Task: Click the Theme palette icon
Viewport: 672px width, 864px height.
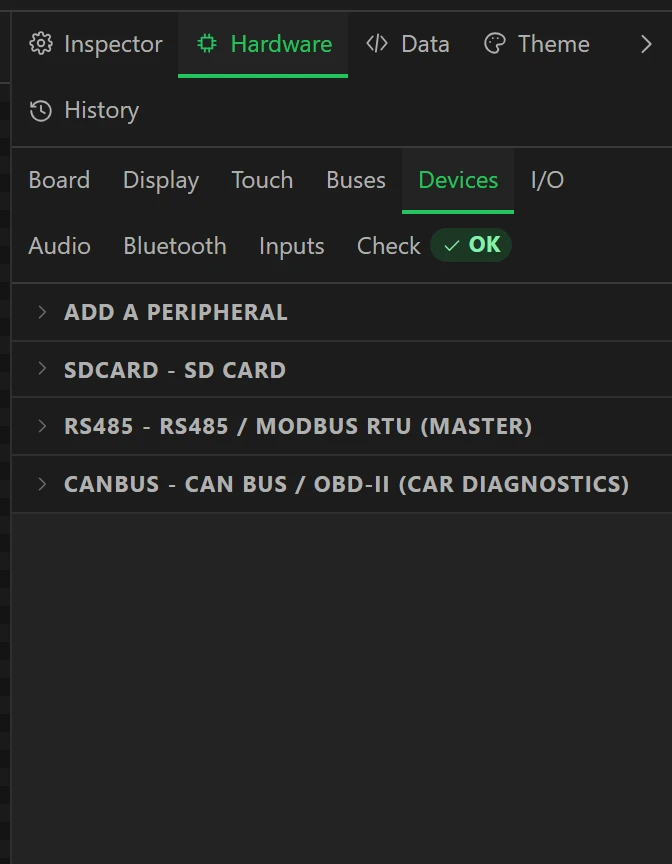Action: 495,44
